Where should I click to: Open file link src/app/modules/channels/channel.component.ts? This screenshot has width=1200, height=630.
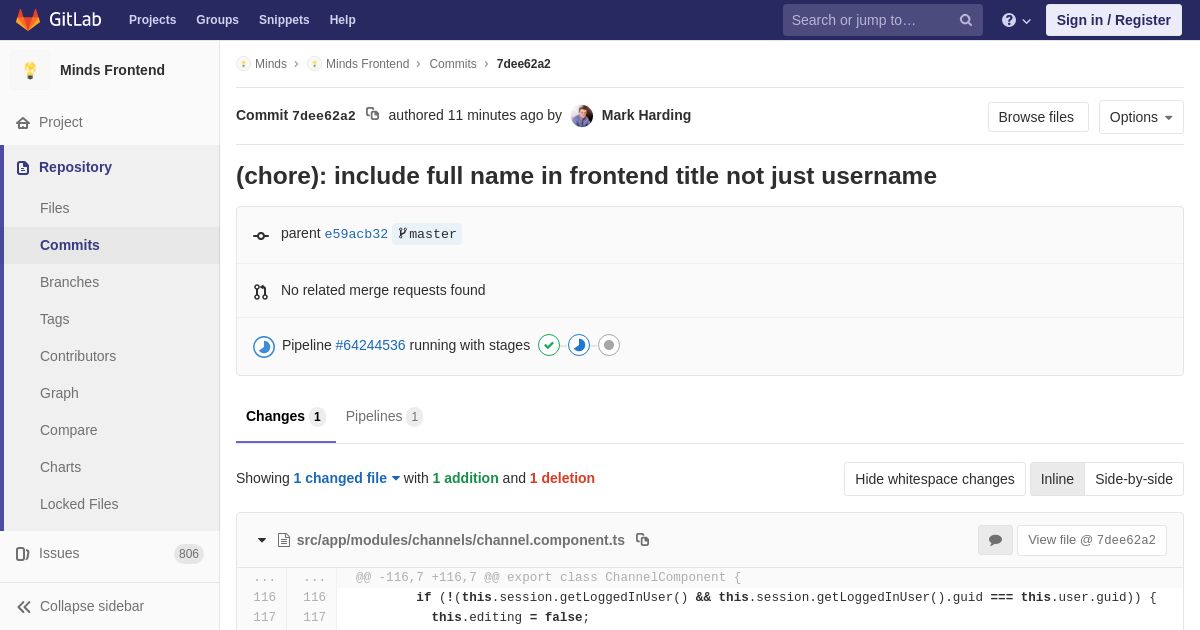[461, 540]
